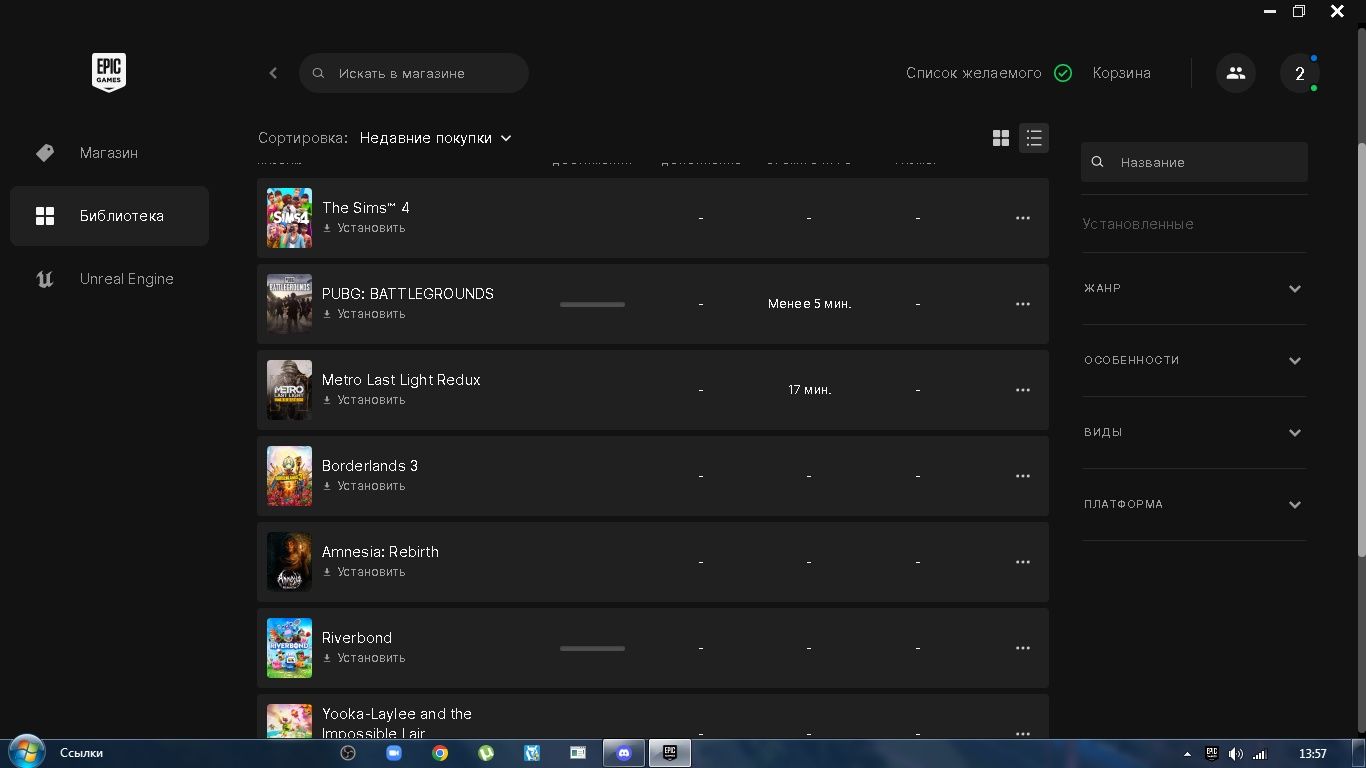Click the Epic Games logo
The image size is (1366, 768).
coord(109,73)
